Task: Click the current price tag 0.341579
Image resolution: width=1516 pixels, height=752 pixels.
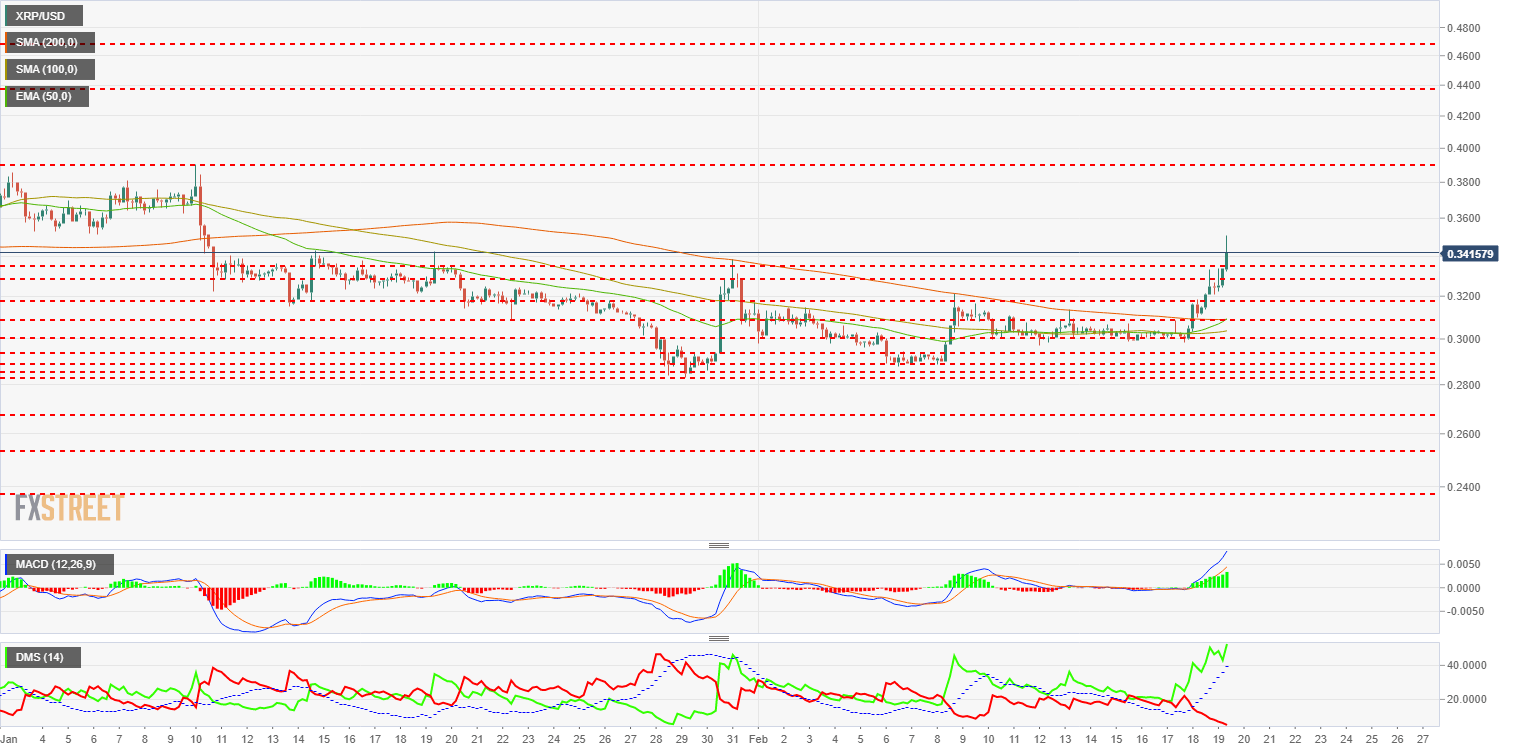Action: click(1471, 254)
